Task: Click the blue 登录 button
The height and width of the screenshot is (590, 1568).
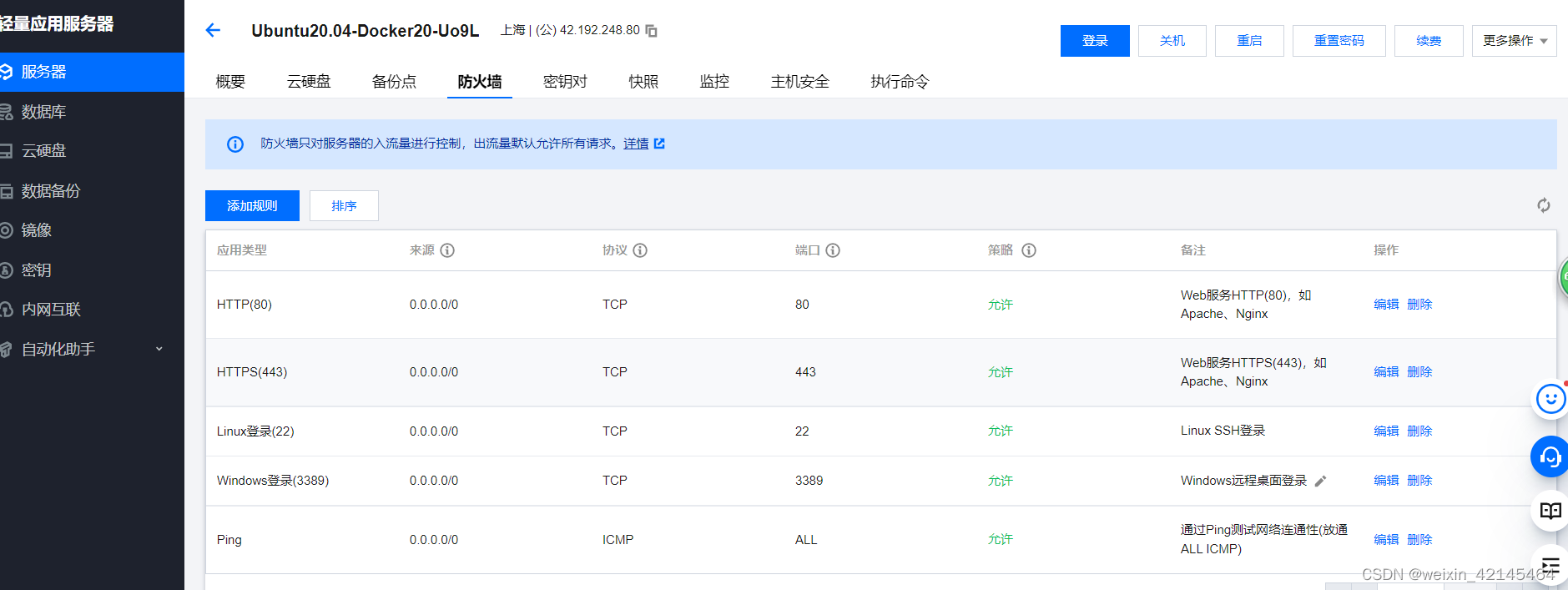Action: point(1095,41)
